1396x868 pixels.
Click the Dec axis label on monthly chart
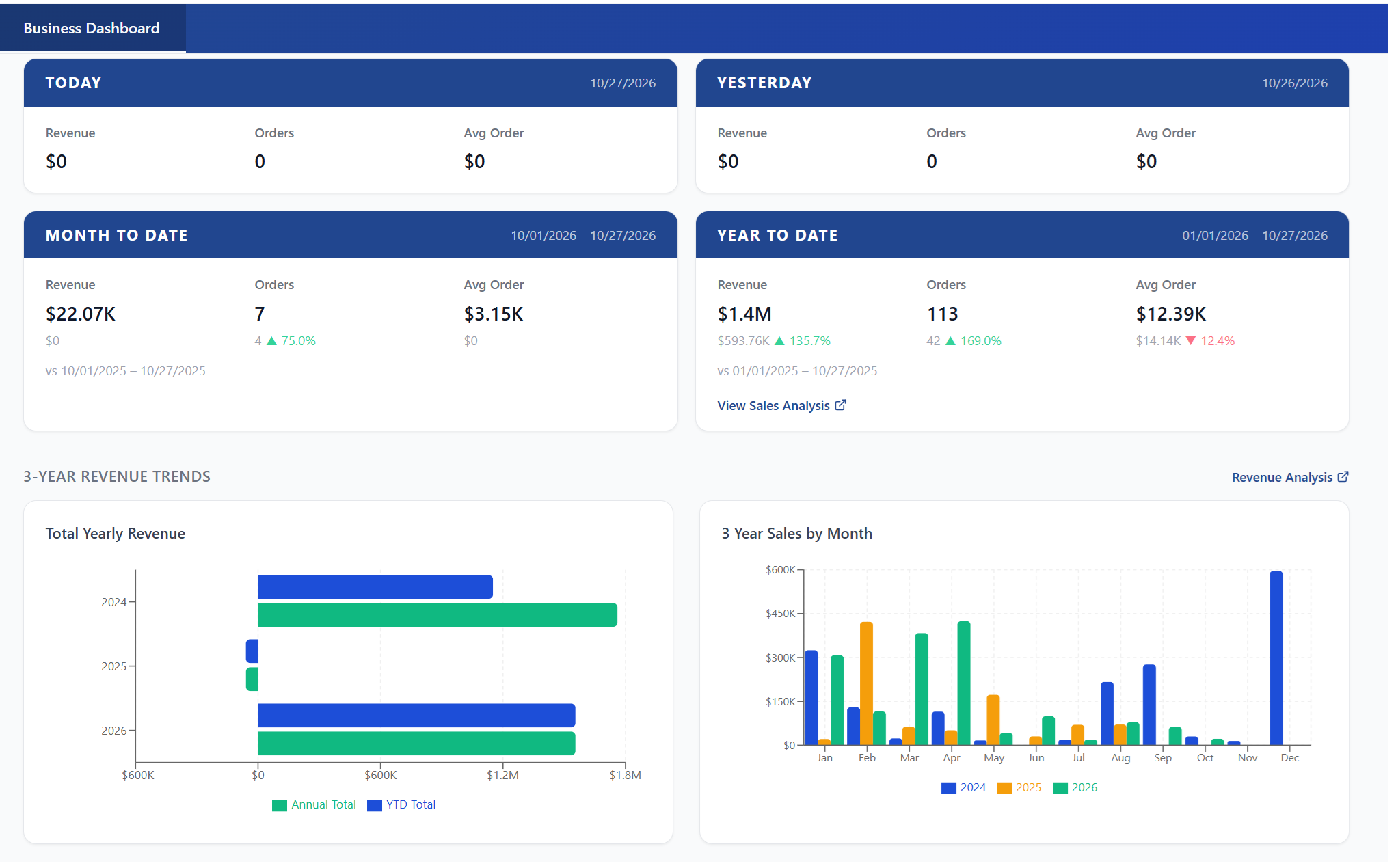point(1290,758)
